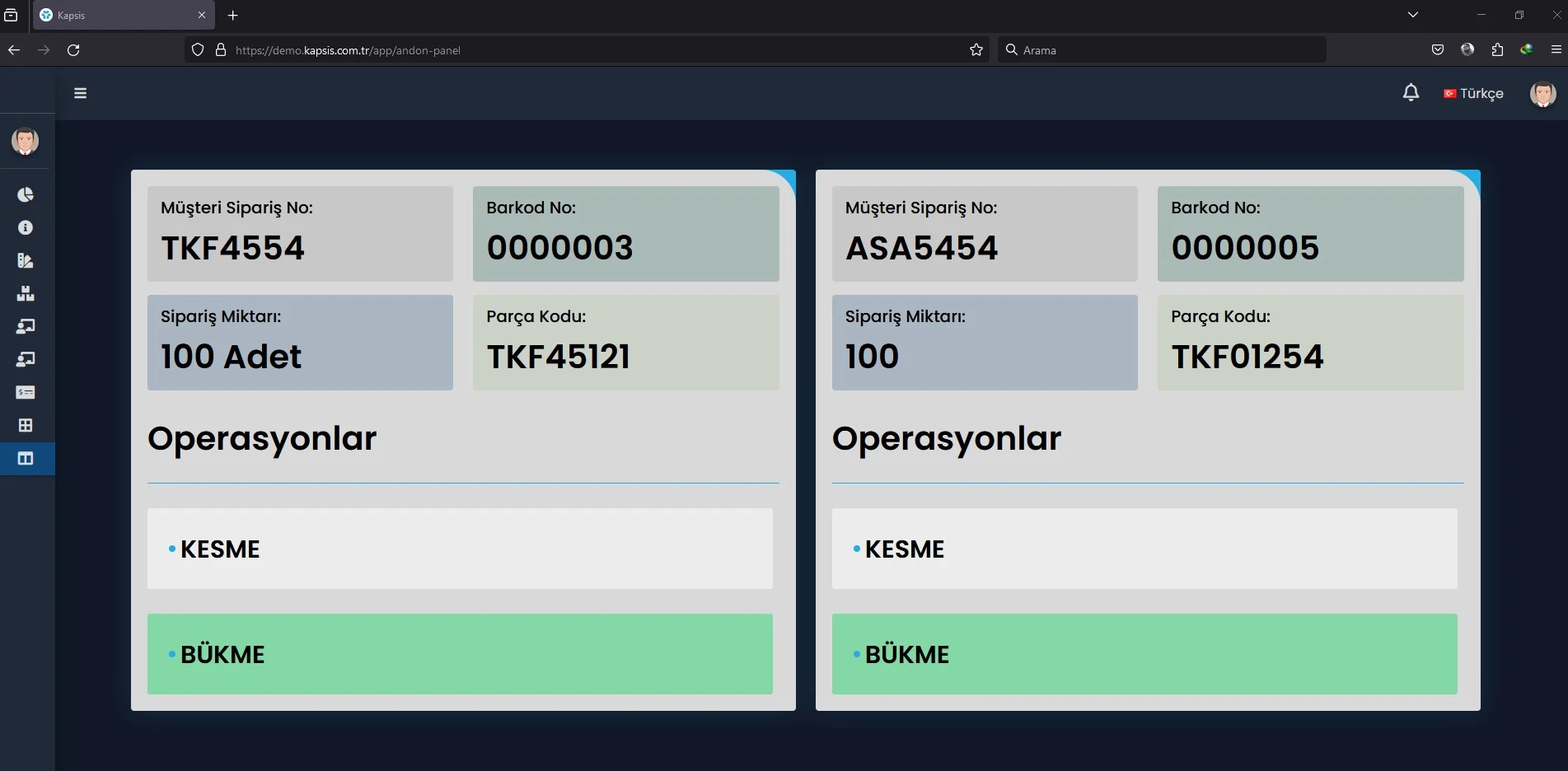Open the stacked boxes inventory icon

point(26,293)
